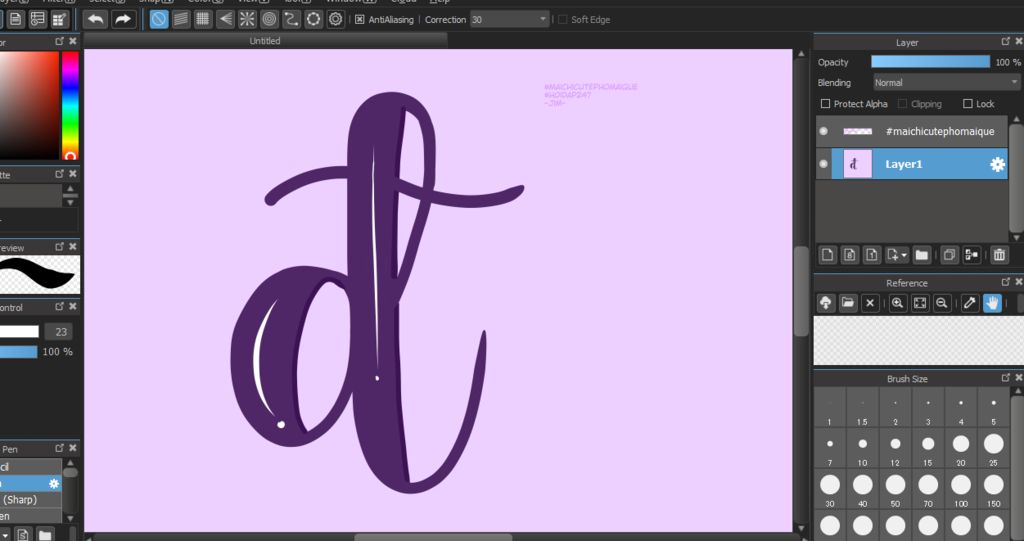
Task: Delete the selected layer with trash icon
Action: click(x=999, y=255)
